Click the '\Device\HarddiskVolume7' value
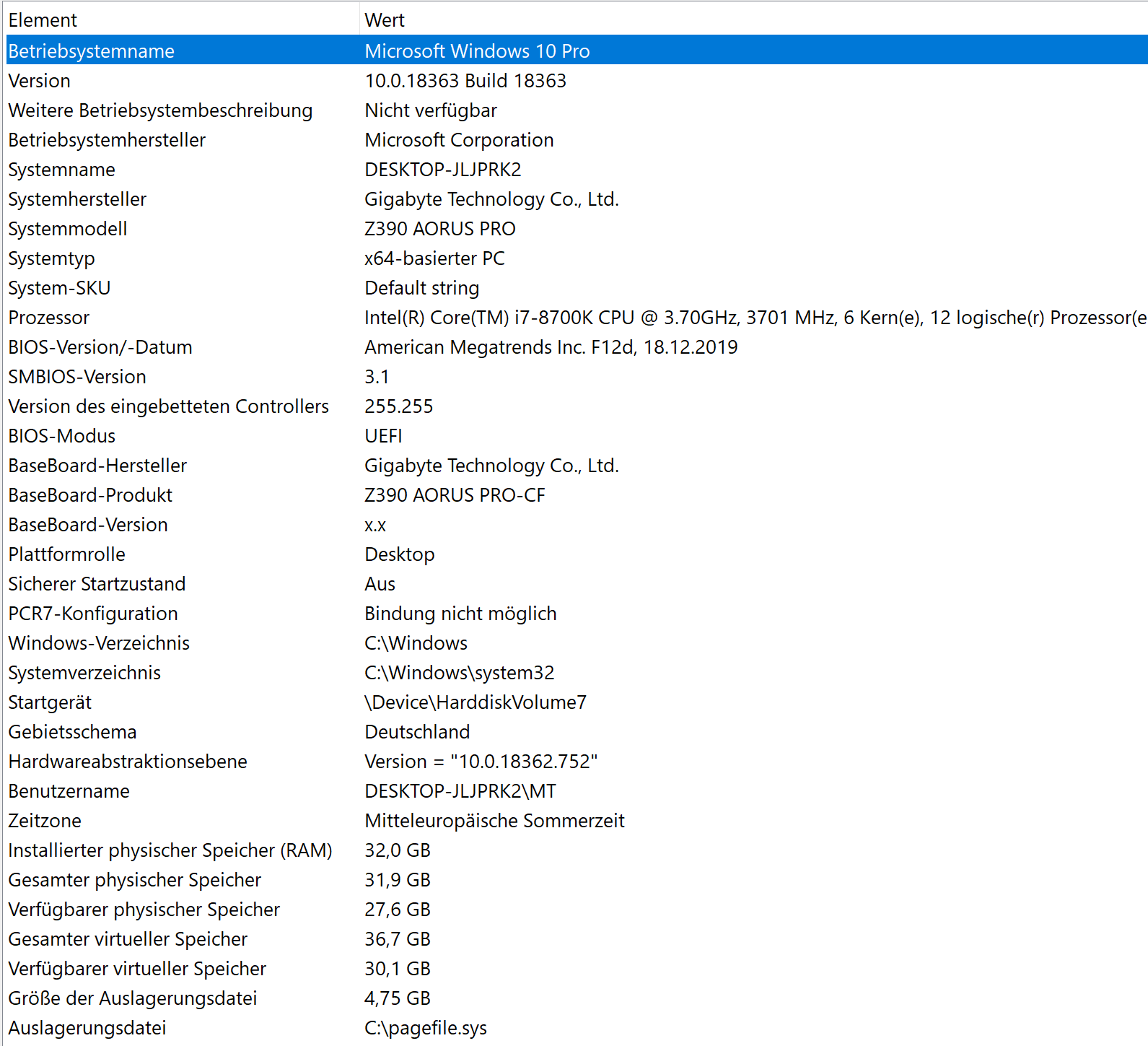The width and height of the screenshot is (1148, 1046). [x=476, y=702]
